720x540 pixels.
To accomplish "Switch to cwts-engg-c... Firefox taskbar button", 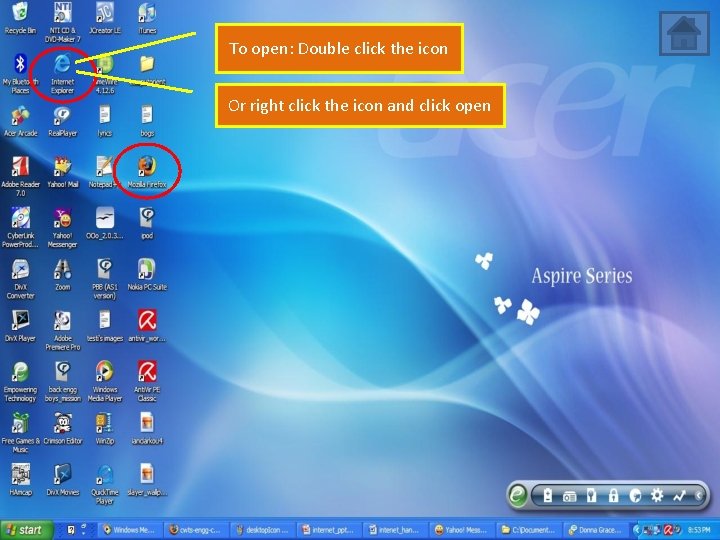I will point(197,530).
